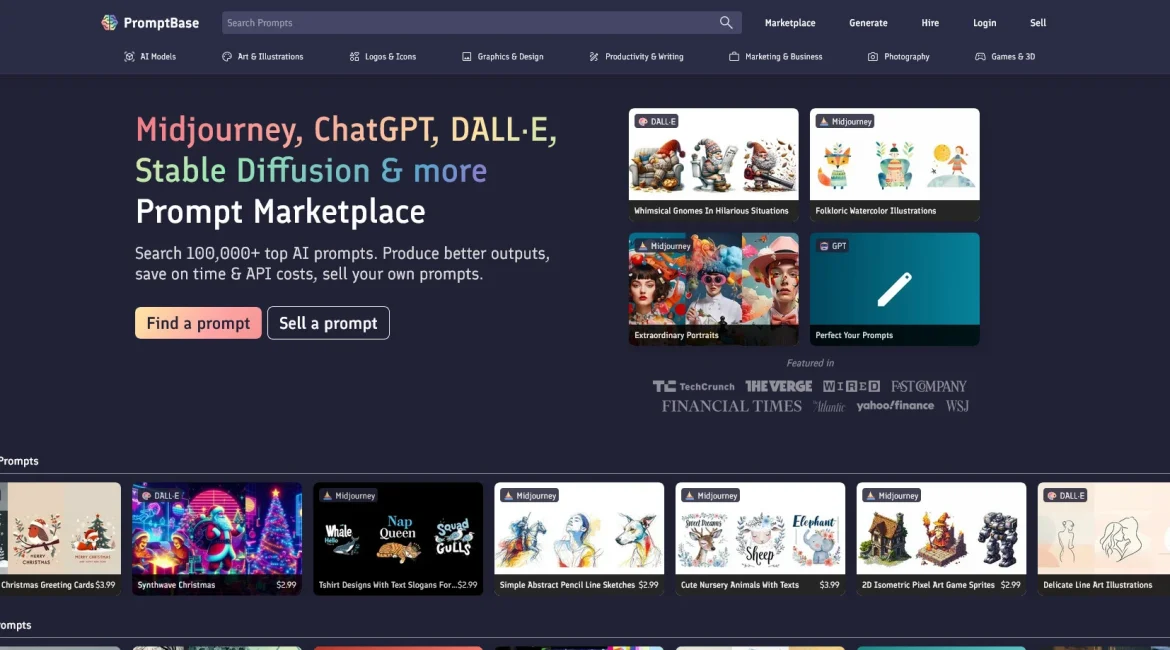Open the Sell menu item
This screenshot has height=650, width=1170.
[1038, 23]
